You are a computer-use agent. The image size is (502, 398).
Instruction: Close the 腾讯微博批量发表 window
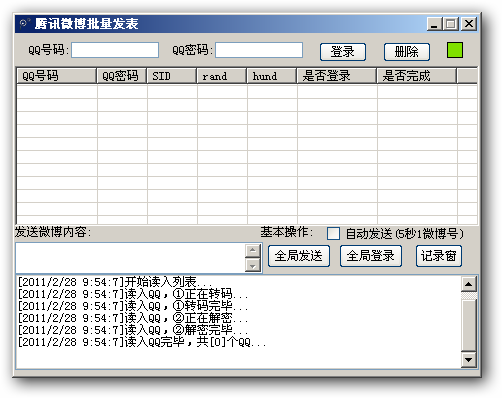point(469,24)
